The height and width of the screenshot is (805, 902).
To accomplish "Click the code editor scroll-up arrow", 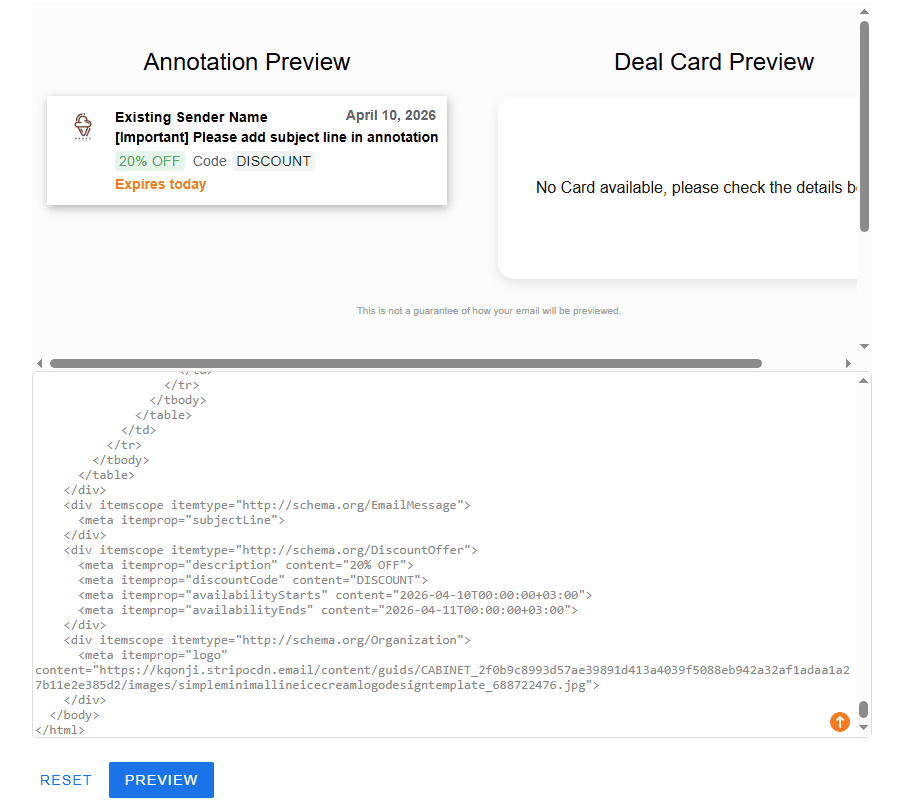I will coord(864,381).
